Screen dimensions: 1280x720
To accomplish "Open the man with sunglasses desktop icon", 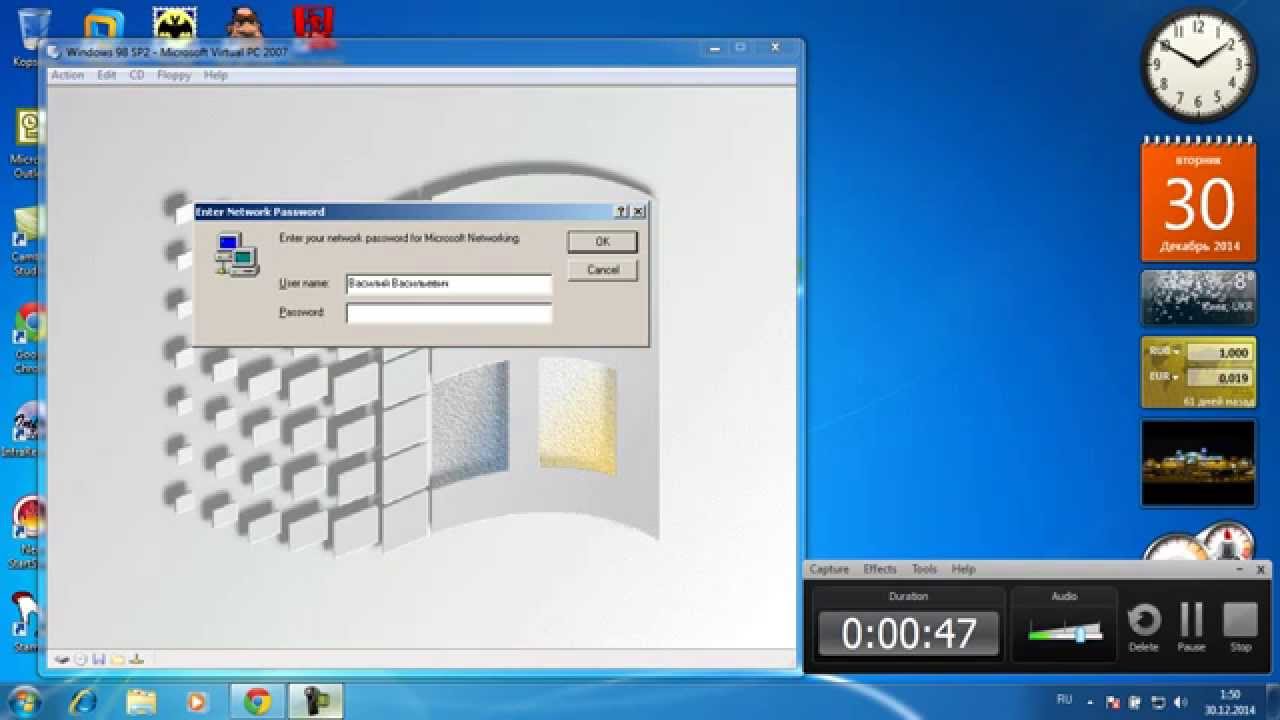I will coord(245,22).
